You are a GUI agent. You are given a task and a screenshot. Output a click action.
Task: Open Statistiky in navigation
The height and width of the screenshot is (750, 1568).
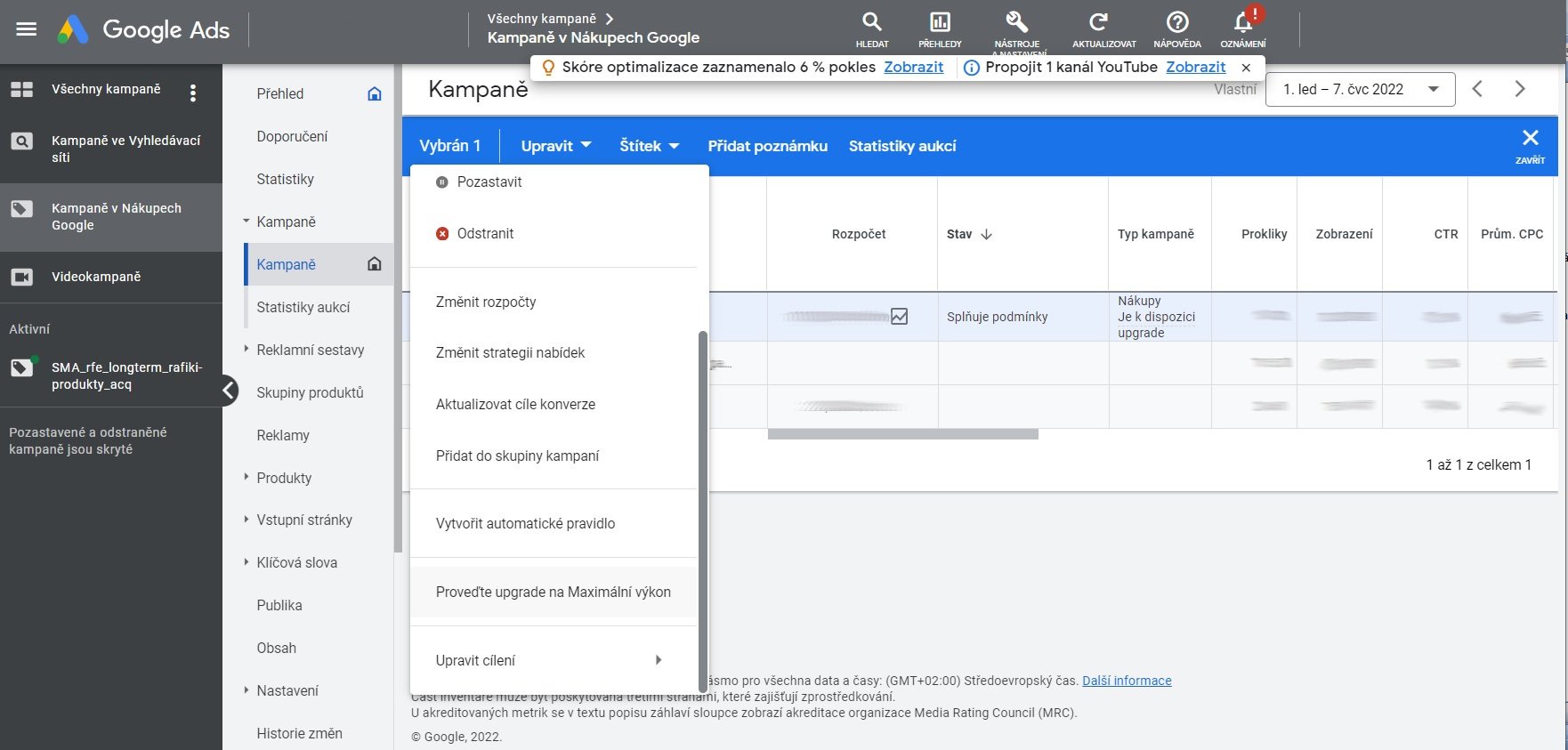click(286, 179)
